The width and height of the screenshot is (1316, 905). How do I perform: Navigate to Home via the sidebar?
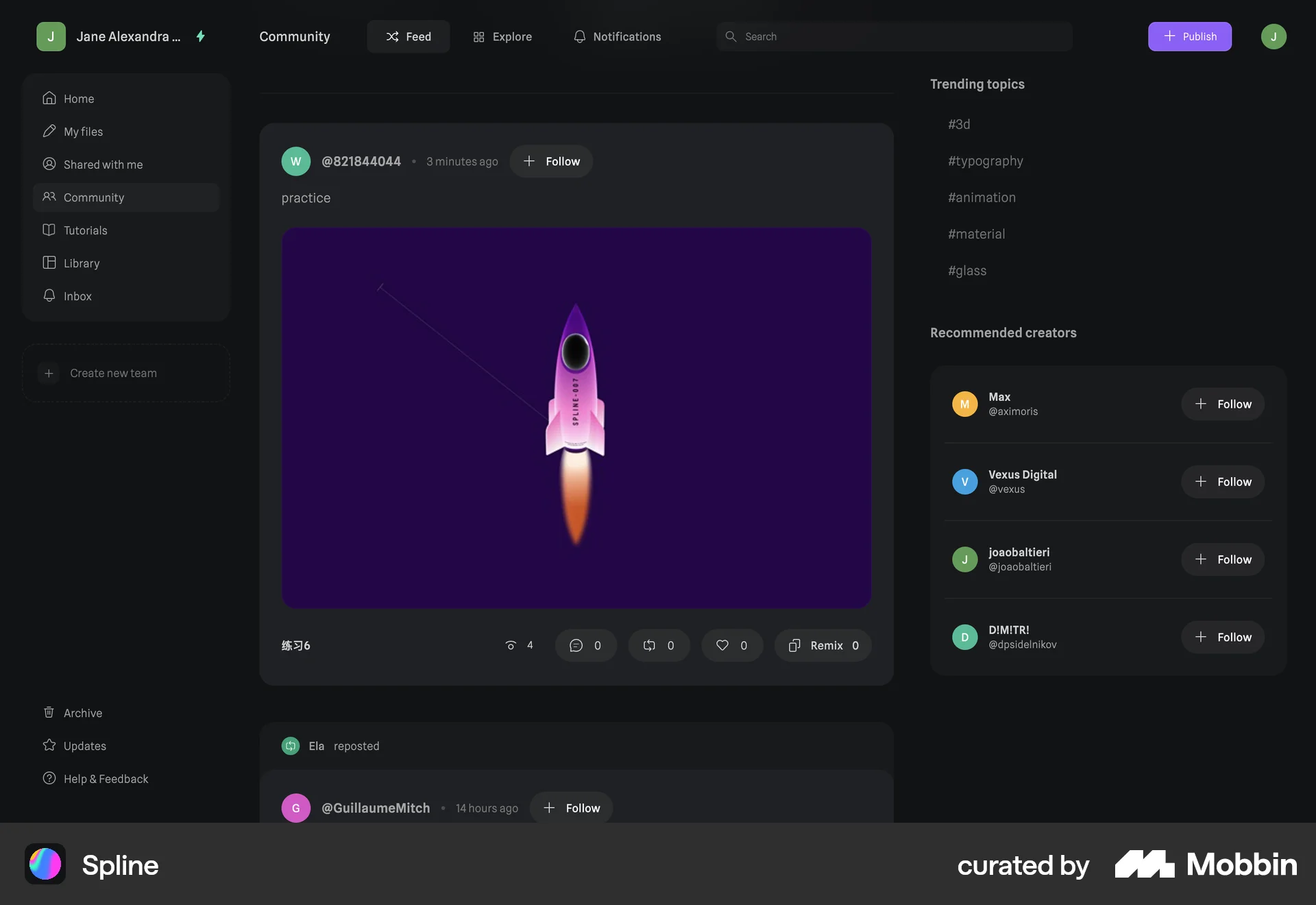tap(78, 98)
